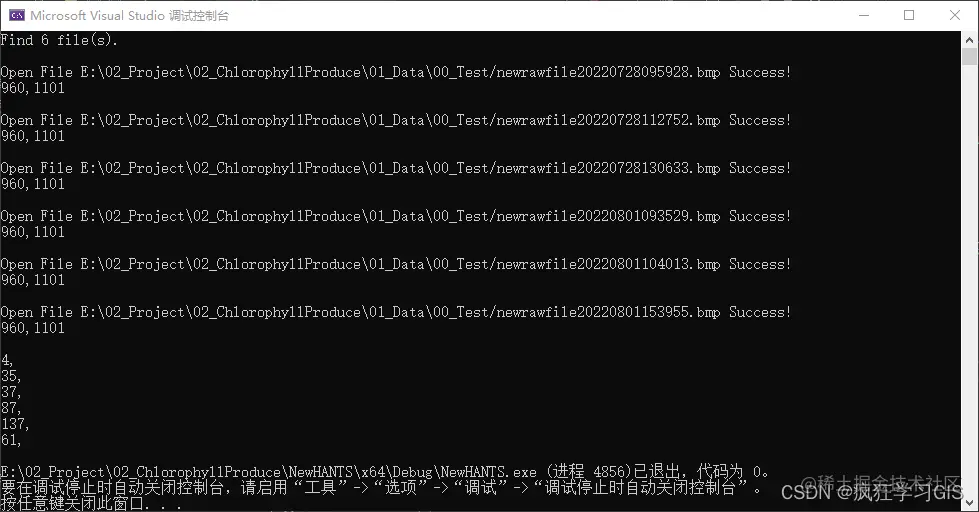
Task: Click the scrollbar down arrow
Action: (970, 503)
